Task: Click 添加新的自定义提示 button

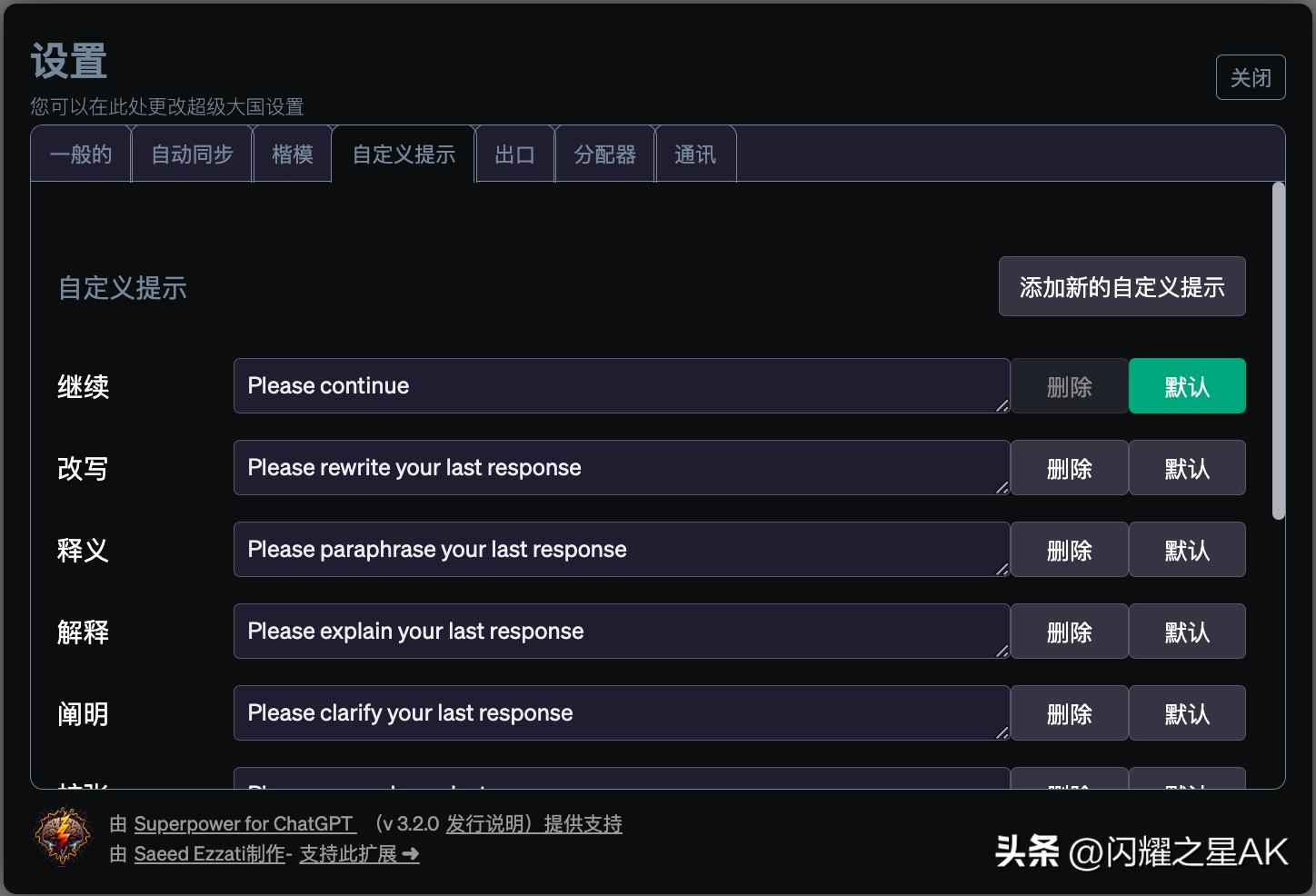Action: [x=1122, y=286]
